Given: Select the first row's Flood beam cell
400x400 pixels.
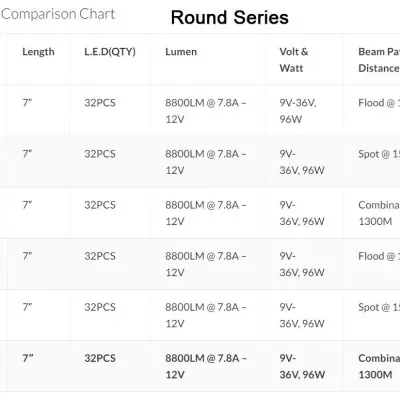Looking at the screenshot, I should click(379, 103).
